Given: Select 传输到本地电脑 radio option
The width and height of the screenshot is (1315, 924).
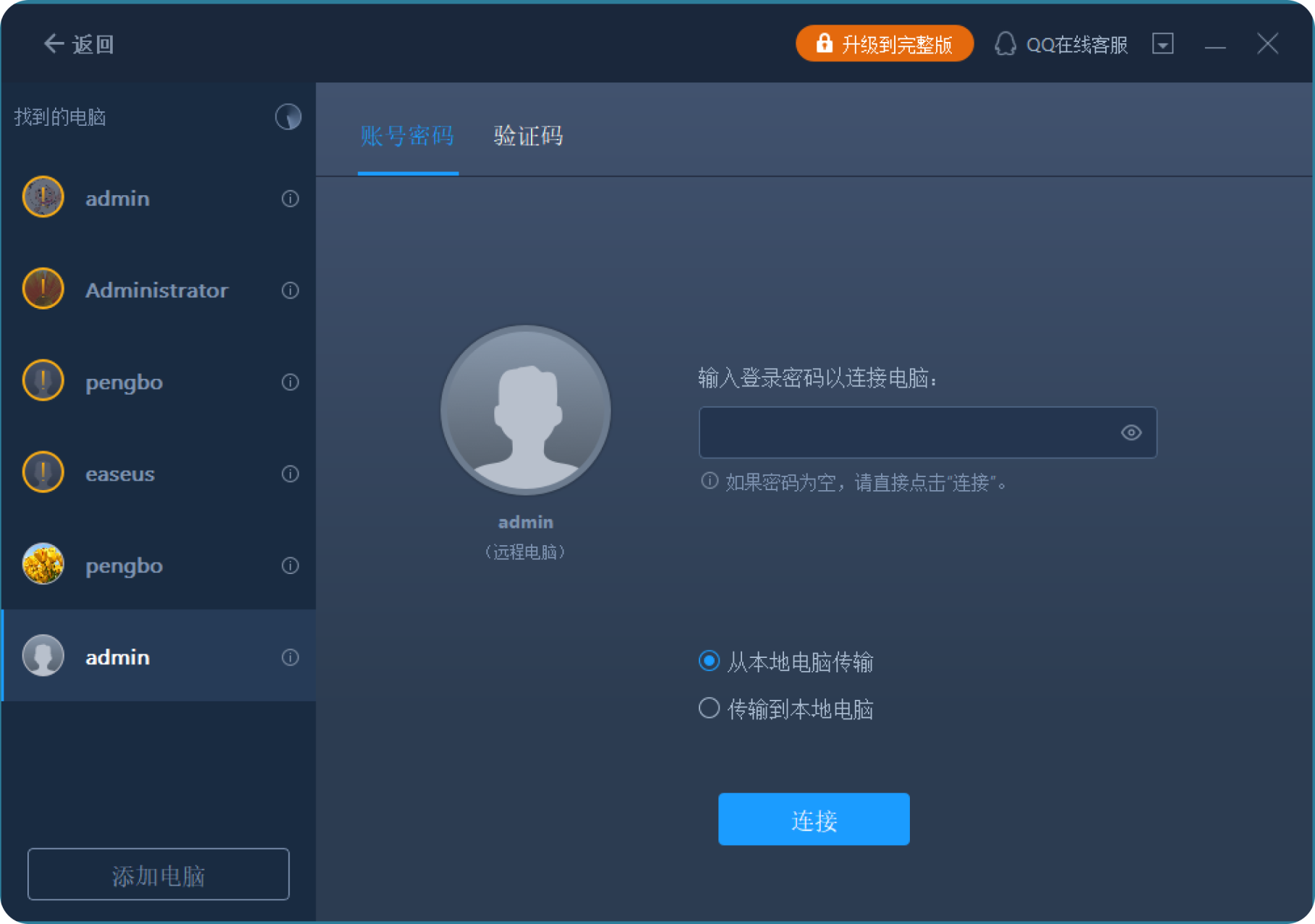Looking at the screenshot, I should 709,708.
